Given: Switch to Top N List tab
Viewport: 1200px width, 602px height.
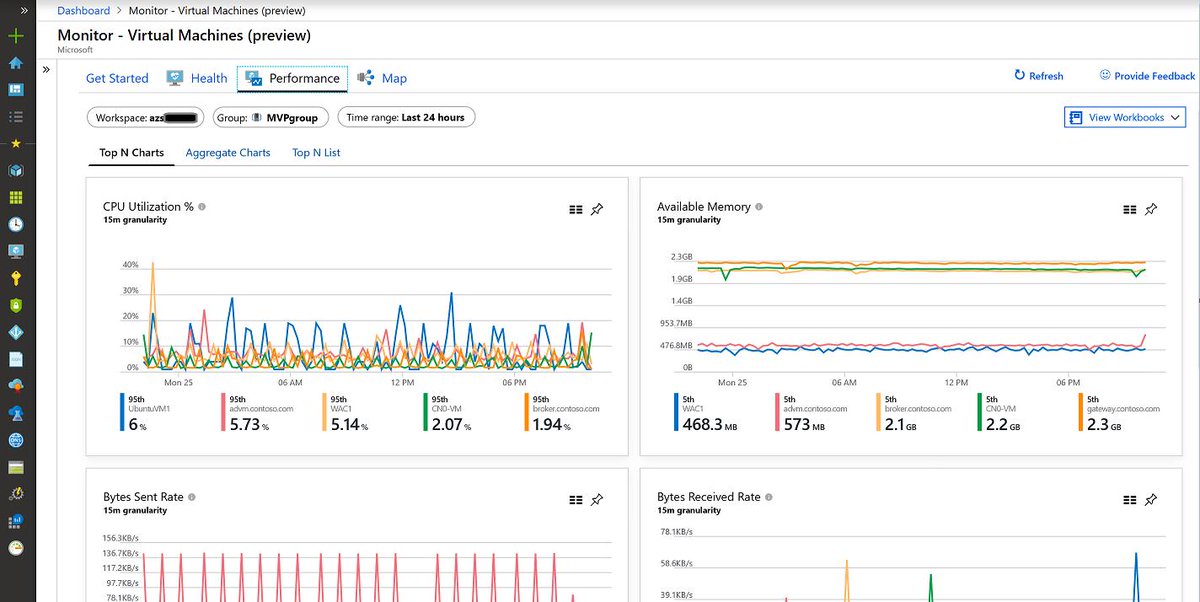Looking at the screenshot, I should click(316, 153).
